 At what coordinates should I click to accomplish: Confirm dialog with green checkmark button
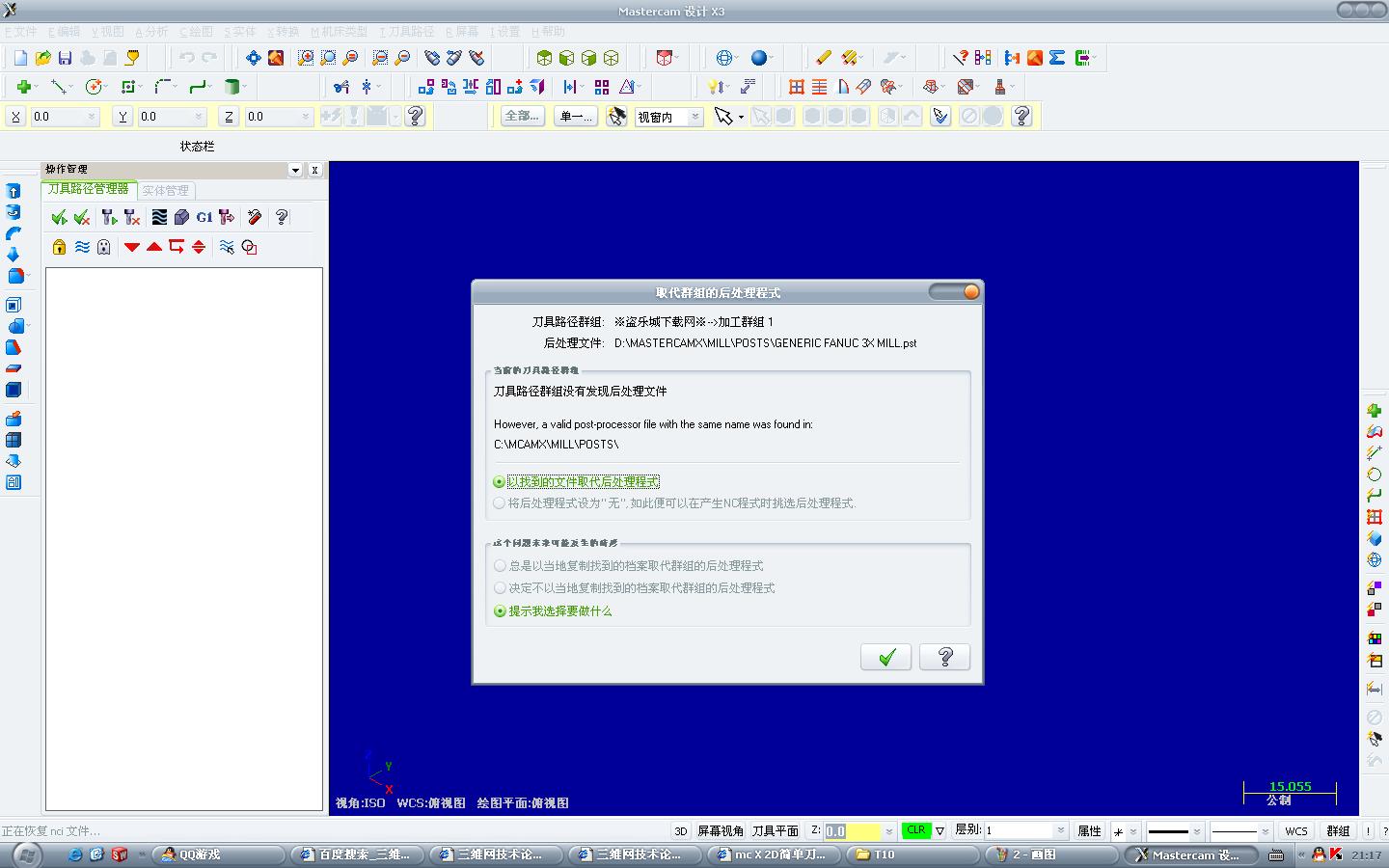click(886, 657)
